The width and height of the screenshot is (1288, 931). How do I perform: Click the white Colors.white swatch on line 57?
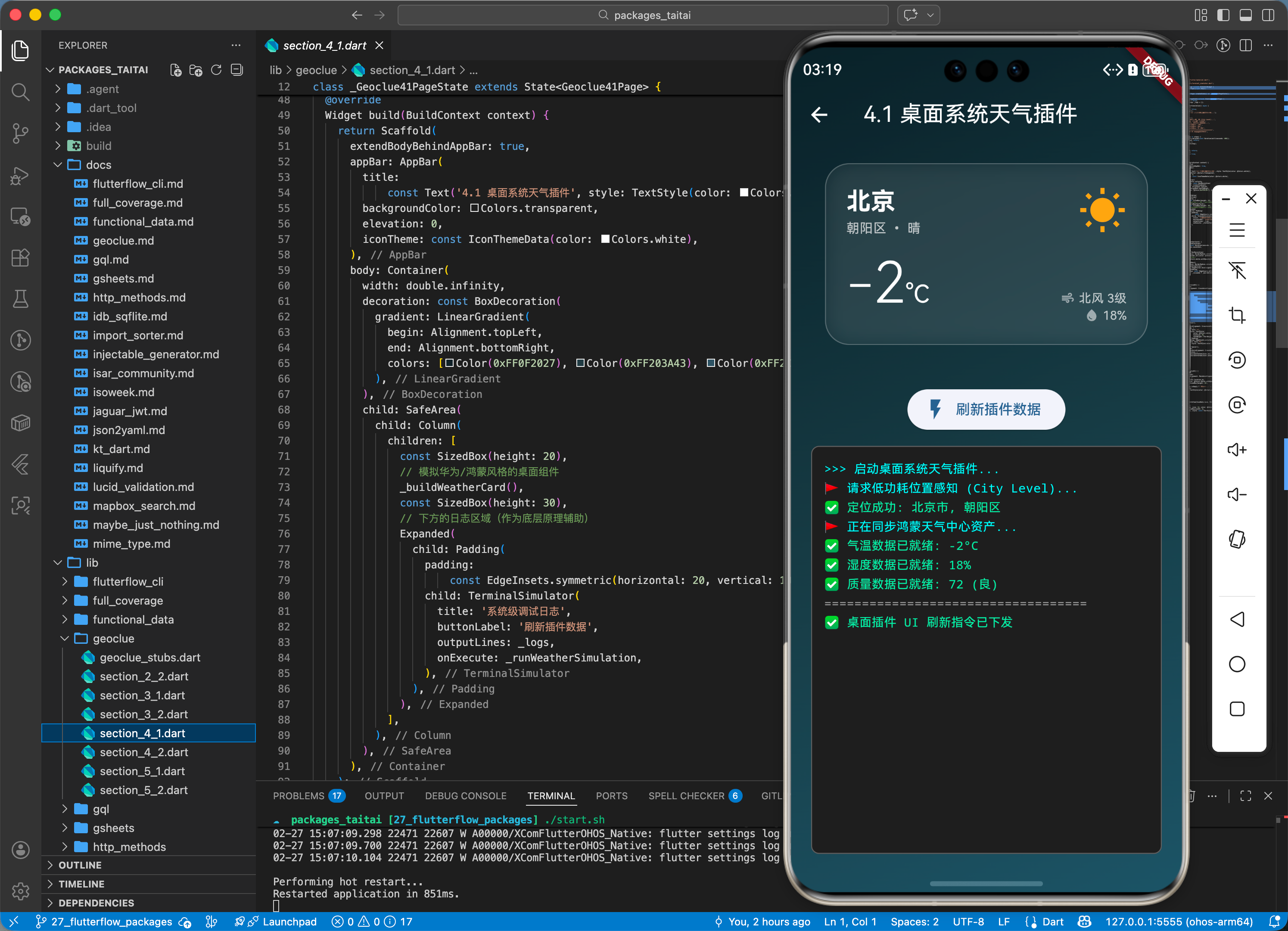[x=605, y=239]
